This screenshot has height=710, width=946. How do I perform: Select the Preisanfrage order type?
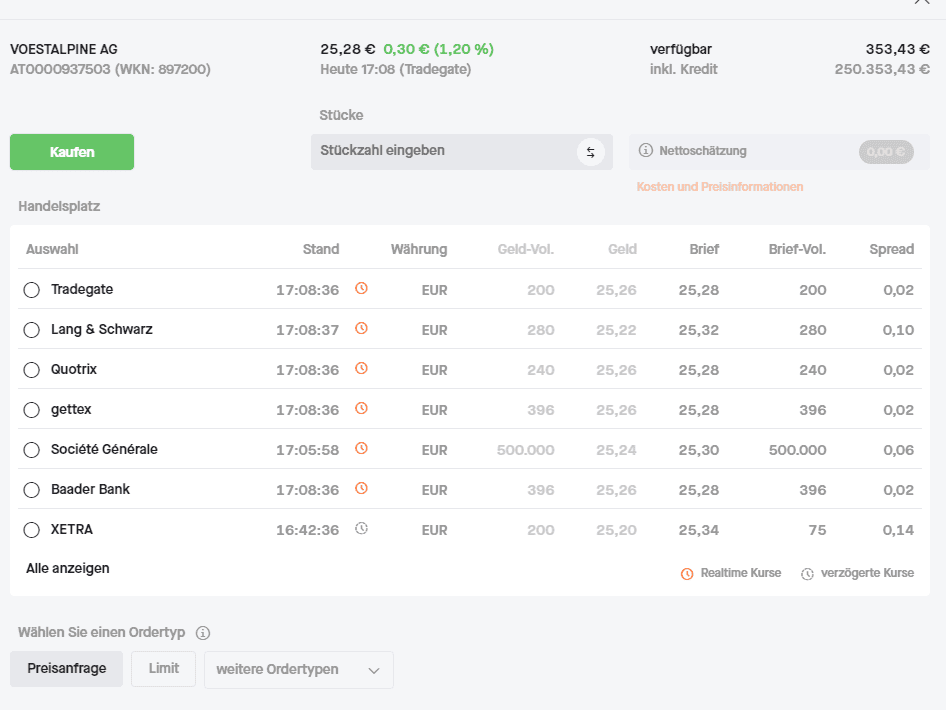coord(66,669)
